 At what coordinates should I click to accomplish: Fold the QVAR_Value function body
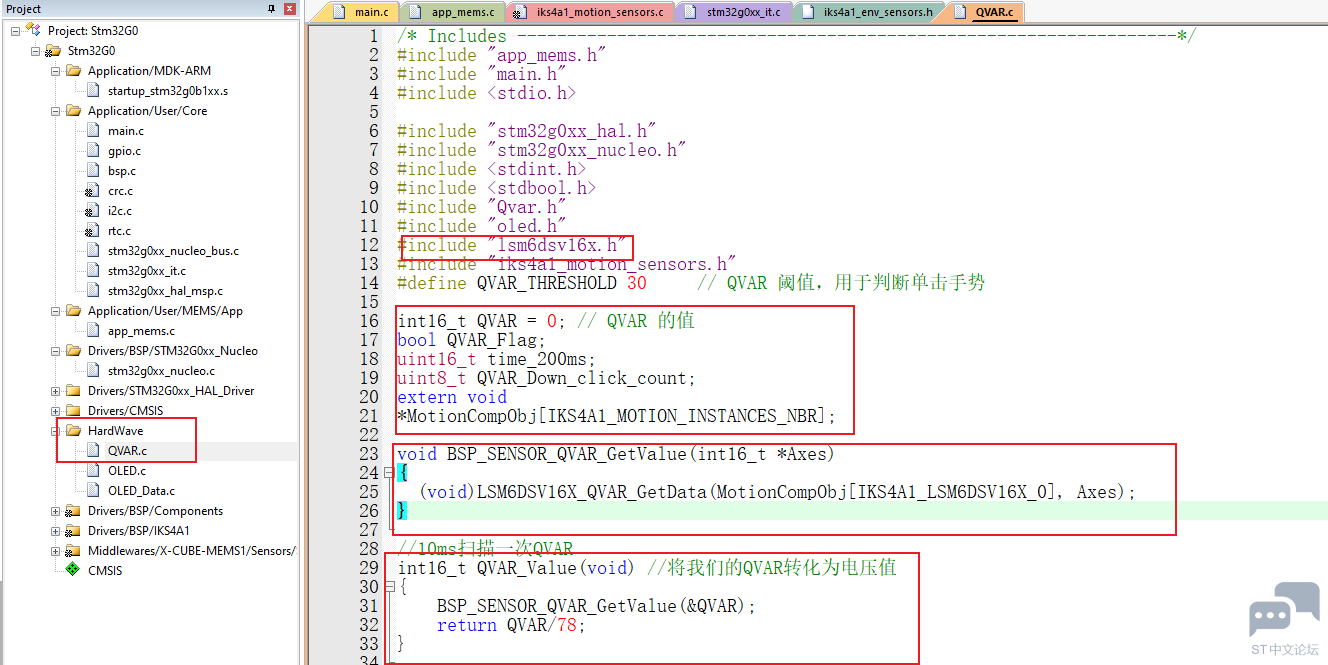pyautogui.click(x=388, y=587)
